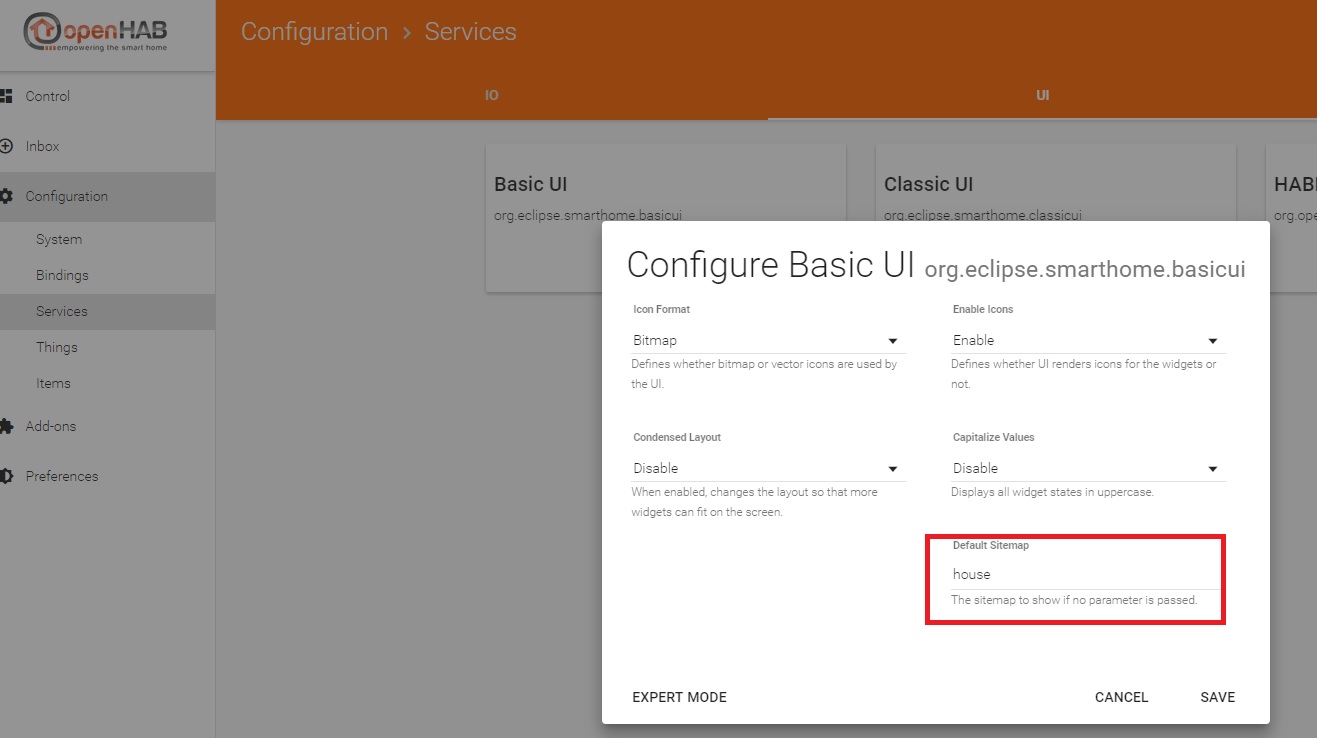Image resolution: width=1317 pixels, height=738 pixels.
Task: Click the Control dashboard icon
Action: pos(5,96)
